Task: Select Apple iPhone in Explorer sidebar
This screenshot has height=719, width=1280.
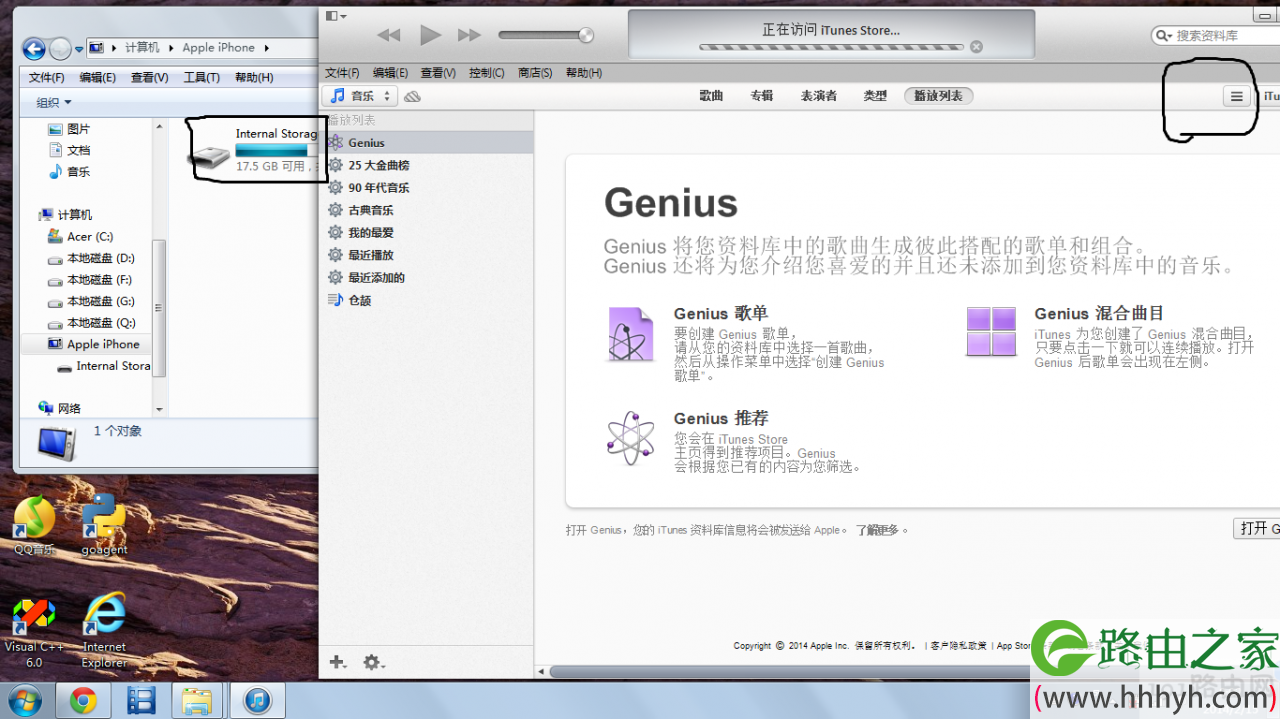Action: 92,344
